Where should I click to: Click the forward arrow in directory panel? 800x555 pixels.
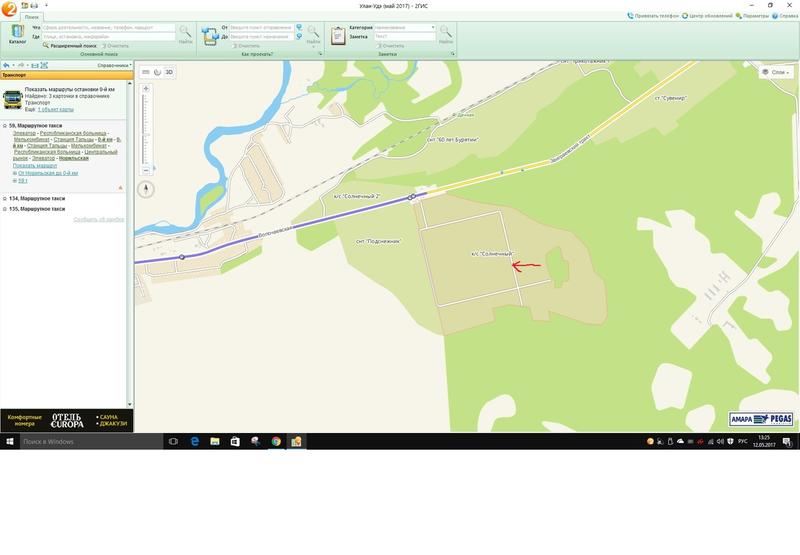click(x=21, y=65)
